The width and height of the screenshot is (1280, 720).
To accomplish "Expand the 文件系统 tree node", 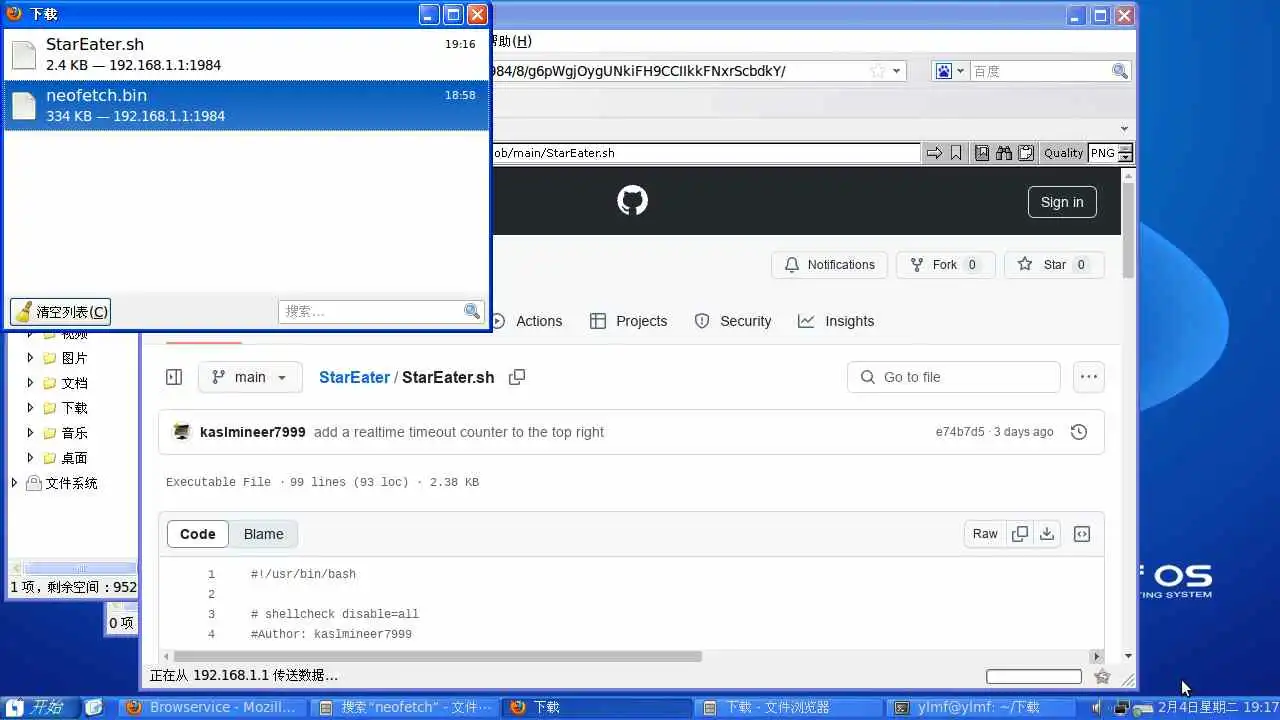I will [x=14, y=483].
